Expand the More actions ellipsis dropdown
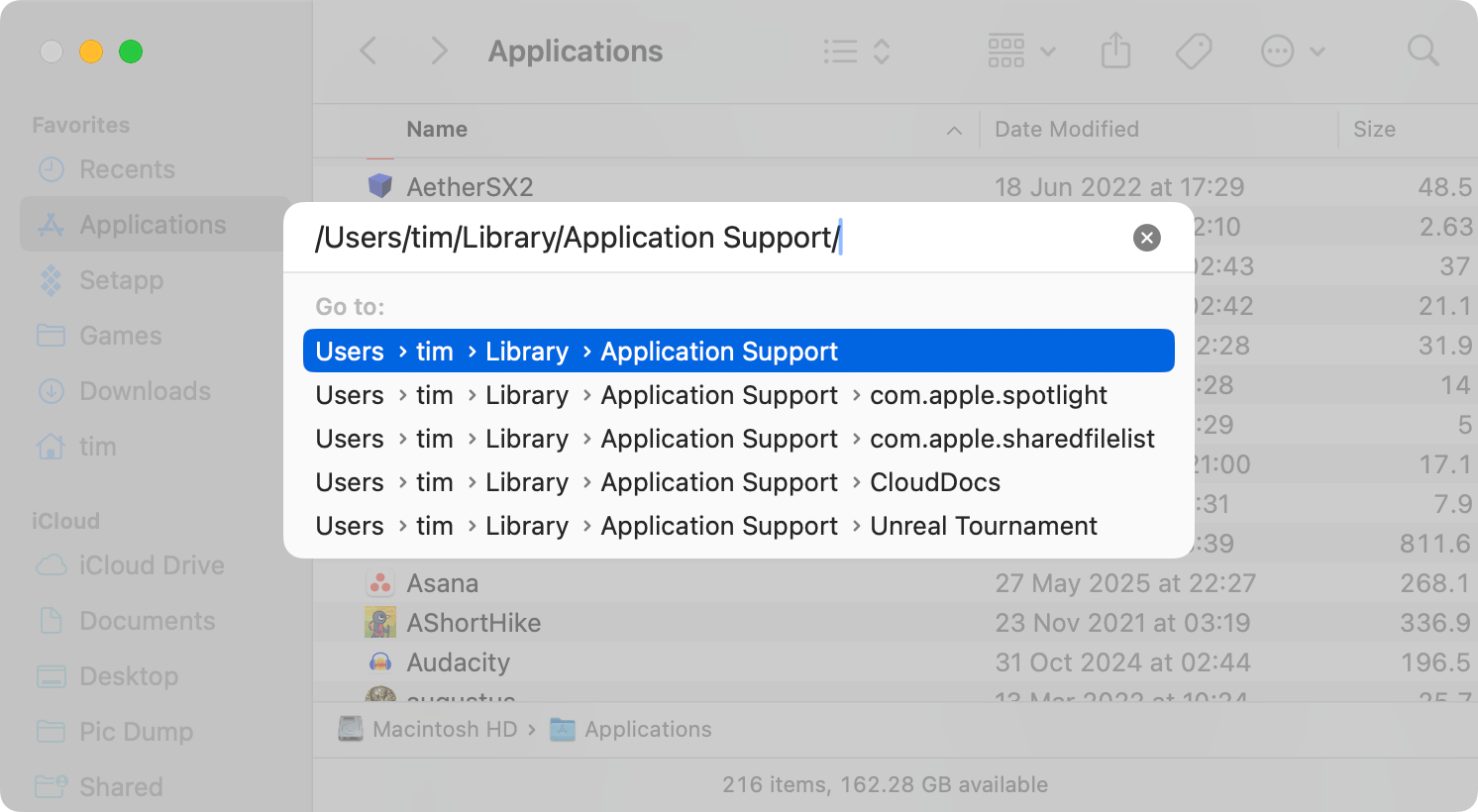This screenshot has width=1478, height=812. point(1318,51)
